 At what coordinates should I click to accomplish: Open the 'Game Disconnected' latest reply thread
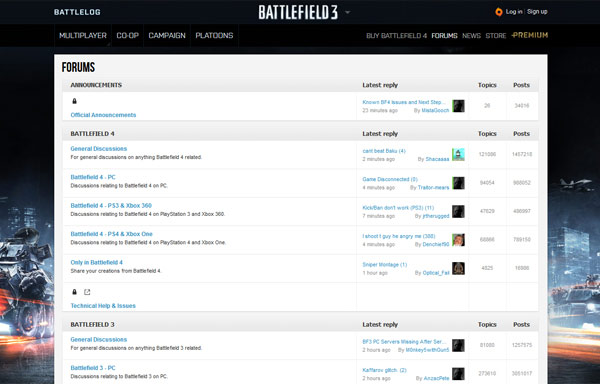coord(390,179)
